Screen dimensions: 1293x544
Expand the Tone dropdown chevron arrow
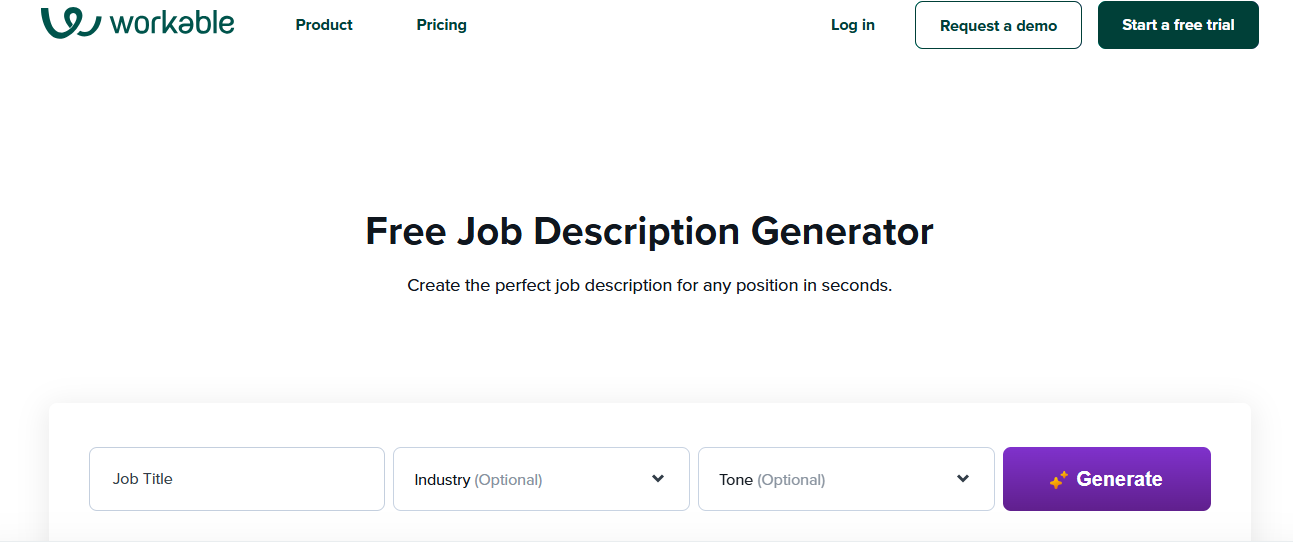pyautogui.click(x=963, y=479)
